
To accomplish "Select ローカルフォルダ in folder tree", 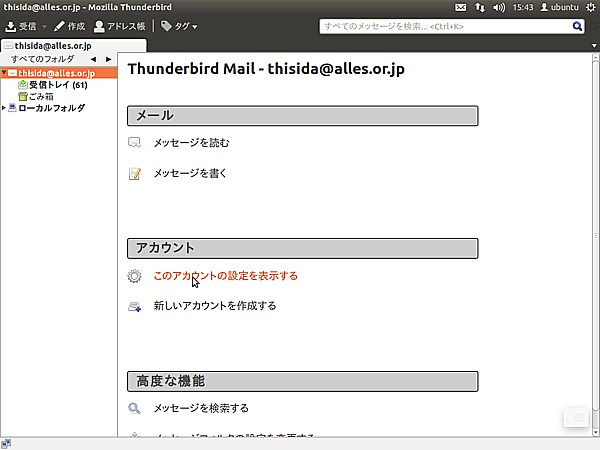I will [x=47, y=108].
